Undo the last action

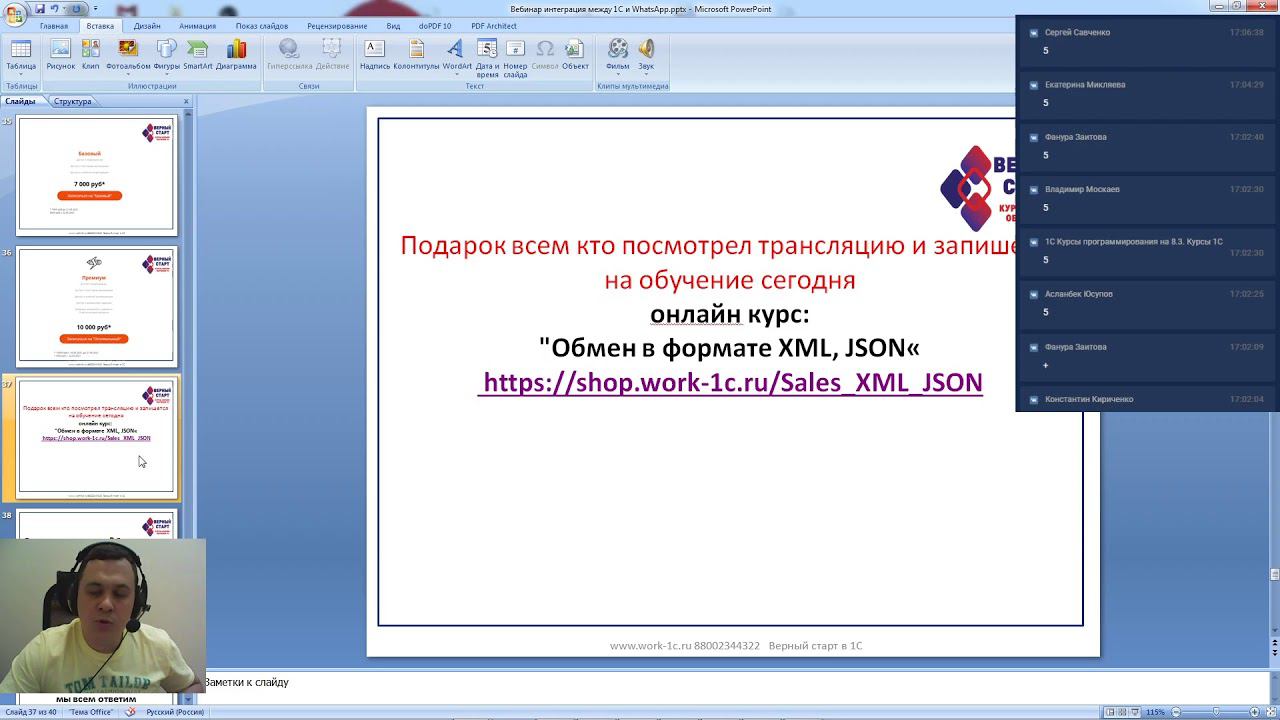[x=54, y=9]
